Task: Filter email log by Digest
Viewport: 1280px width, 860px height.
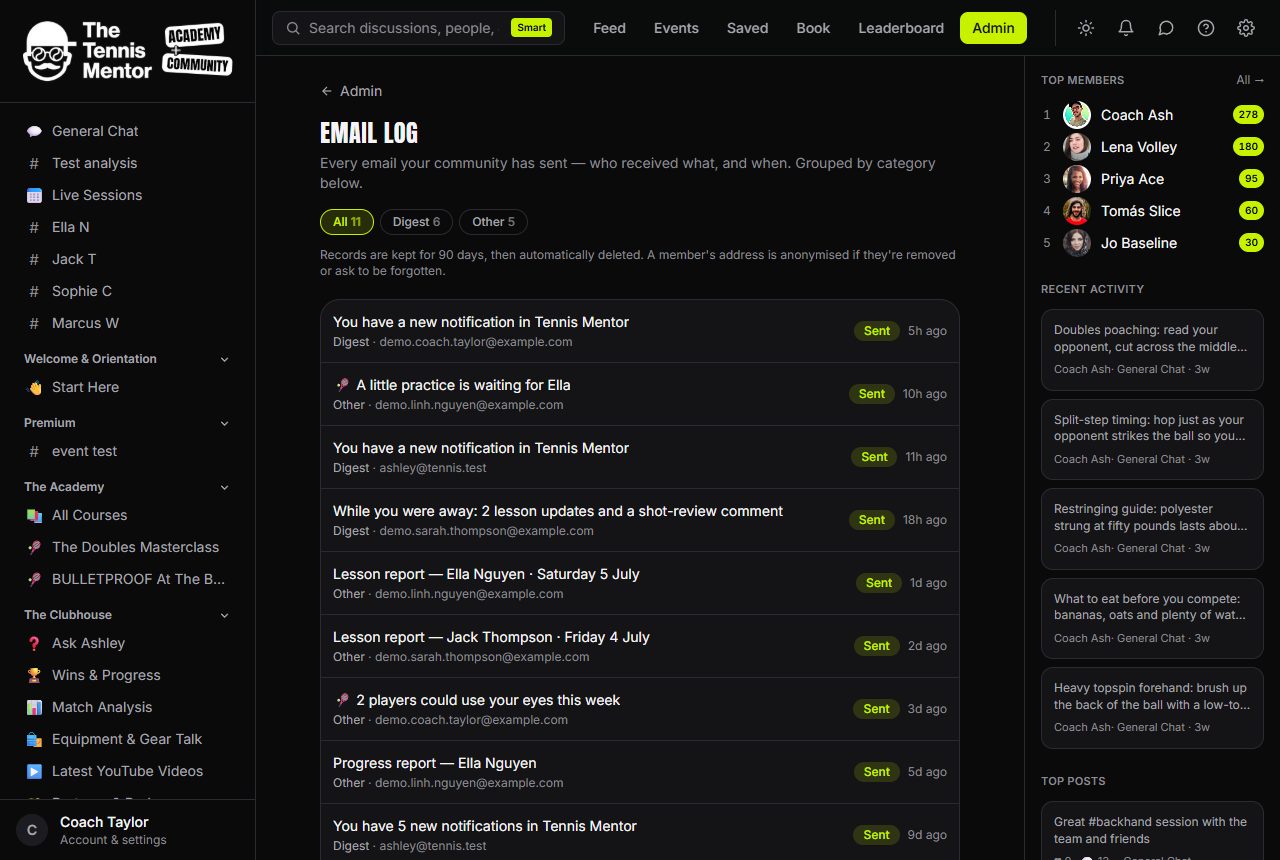Action: point(416,222)
